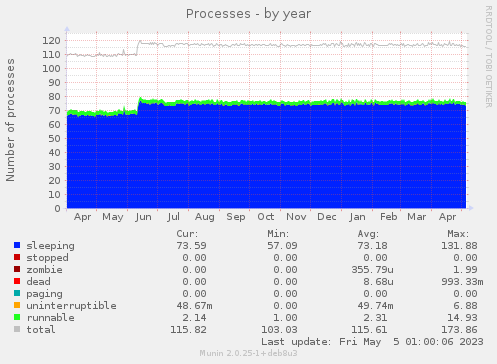Click the 'uninterruptible' legend label
The image size is (497, 364).
(71, 306)
